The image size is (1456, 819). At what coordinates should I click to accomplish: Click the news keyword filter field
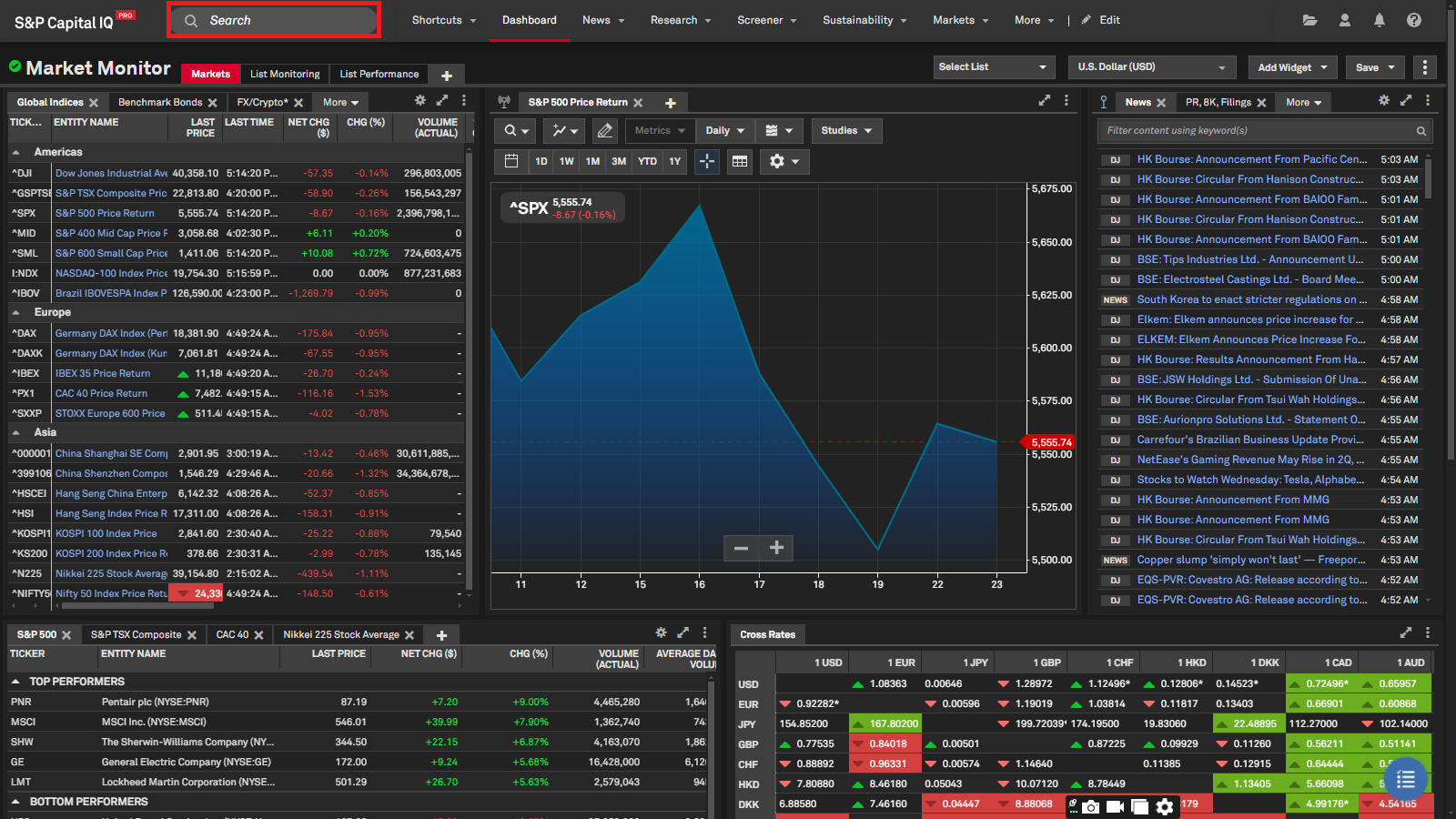1256,131
